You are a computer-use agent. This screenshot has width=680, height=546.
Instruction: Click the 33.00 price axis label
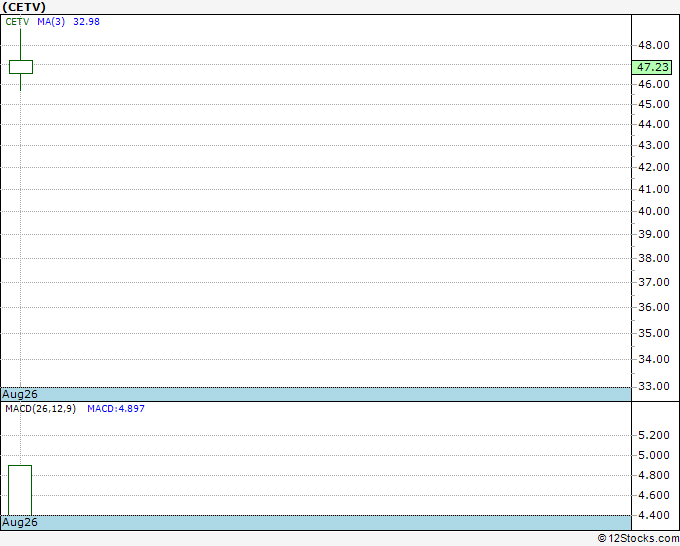point(654,386)
